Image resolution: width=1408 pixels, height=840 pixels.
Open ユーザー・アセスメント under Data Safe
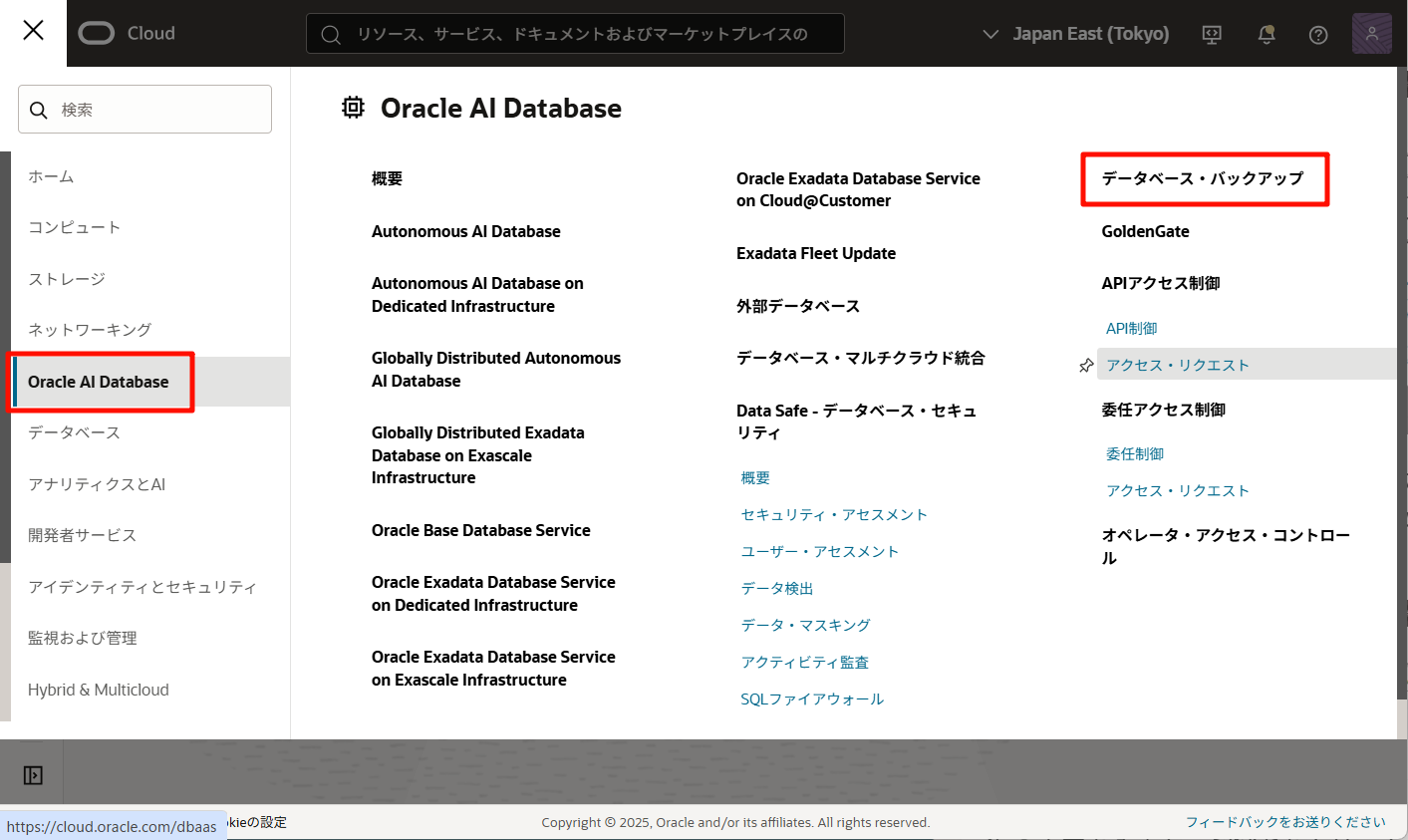pos(820,552)
